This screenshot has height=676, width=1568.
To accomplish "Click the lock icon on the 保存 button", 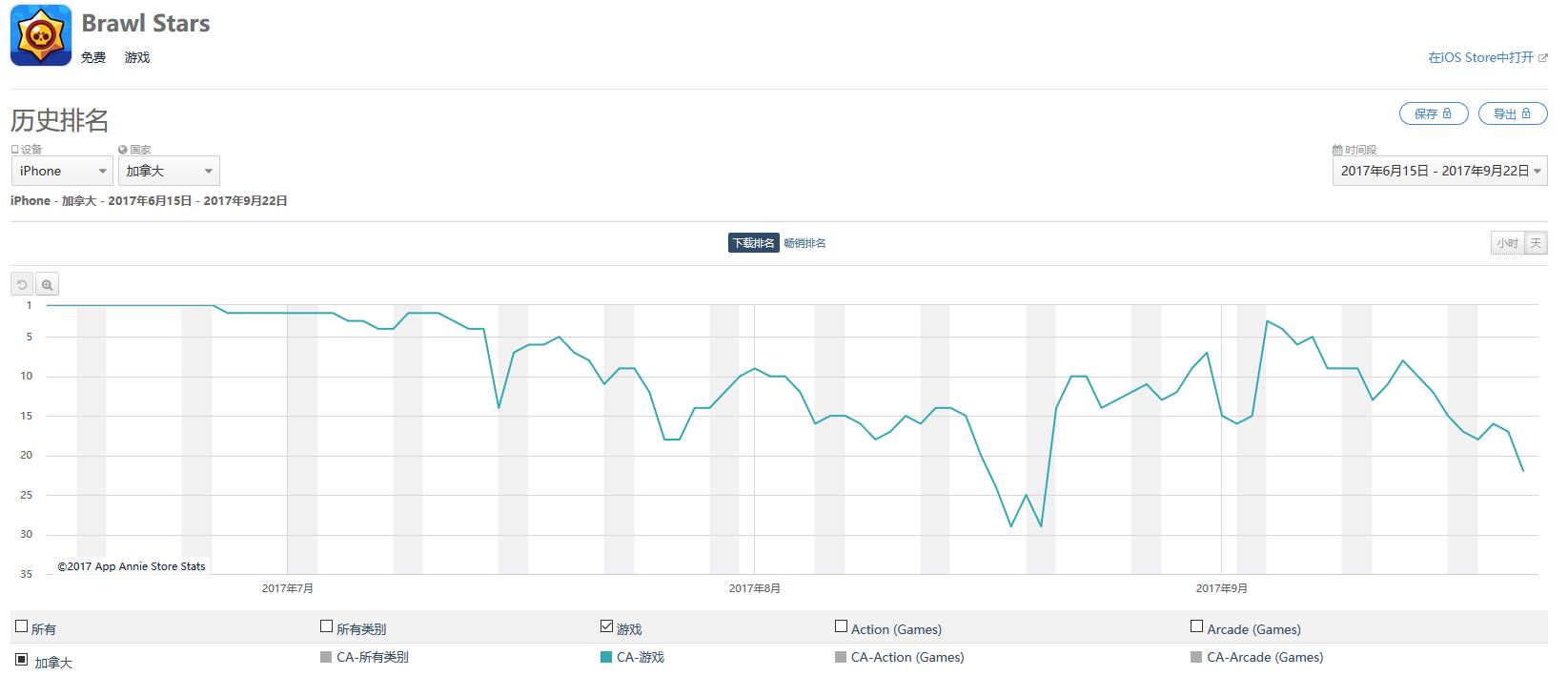I will [x=1447, y=113].
